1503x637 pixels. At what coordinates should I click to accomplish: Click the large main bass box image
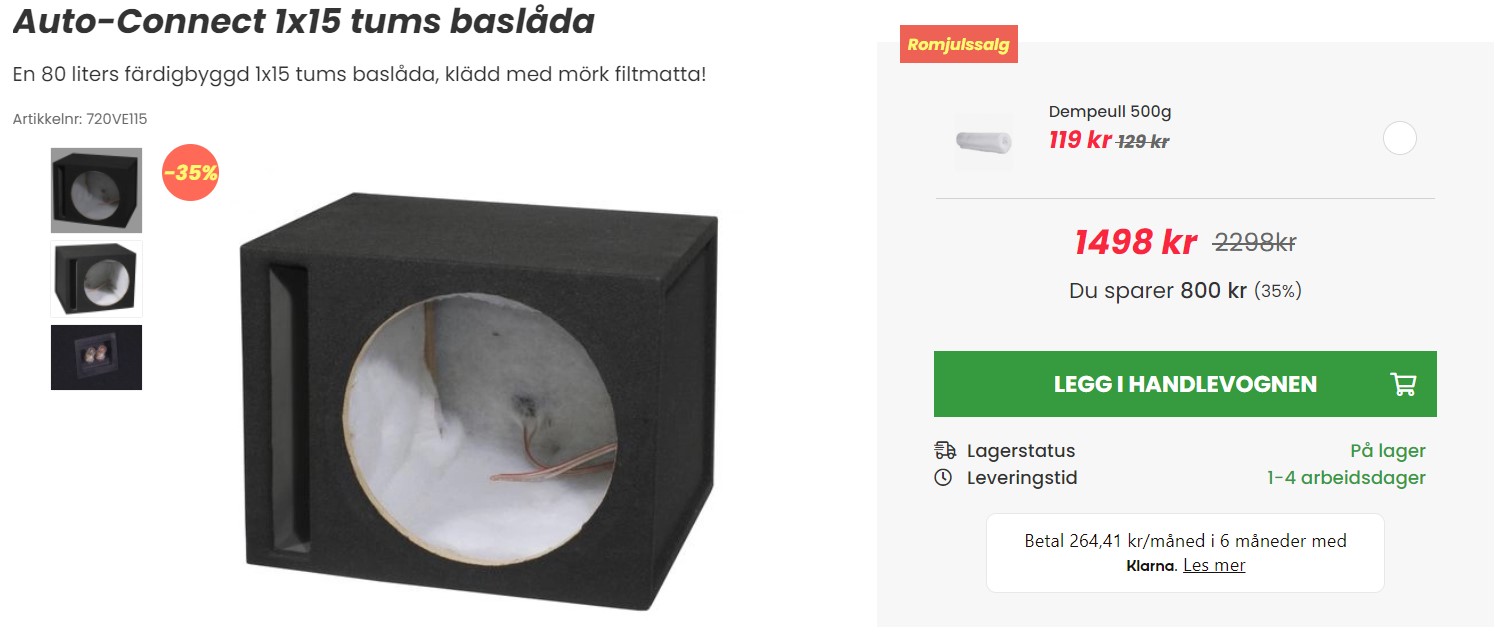point(480,400)
